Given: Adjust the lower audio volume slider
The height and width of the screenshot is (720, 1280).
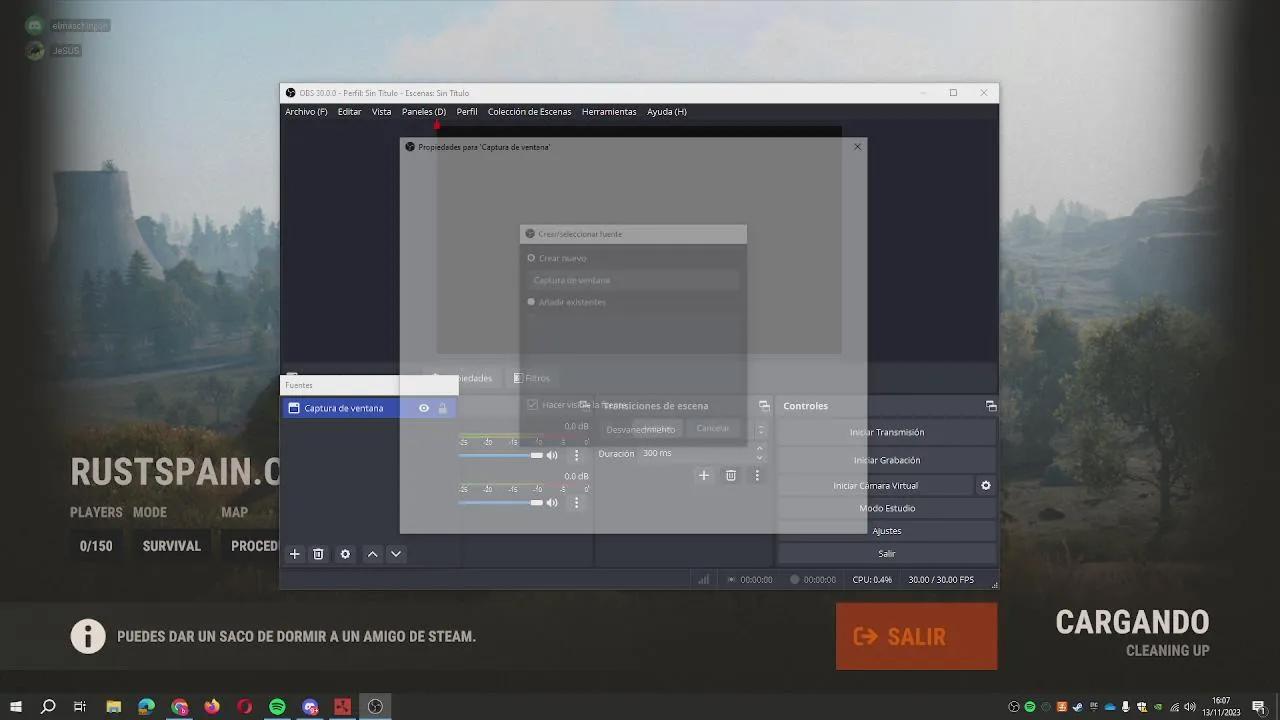Looking at the screenshot, I should 500,502.
